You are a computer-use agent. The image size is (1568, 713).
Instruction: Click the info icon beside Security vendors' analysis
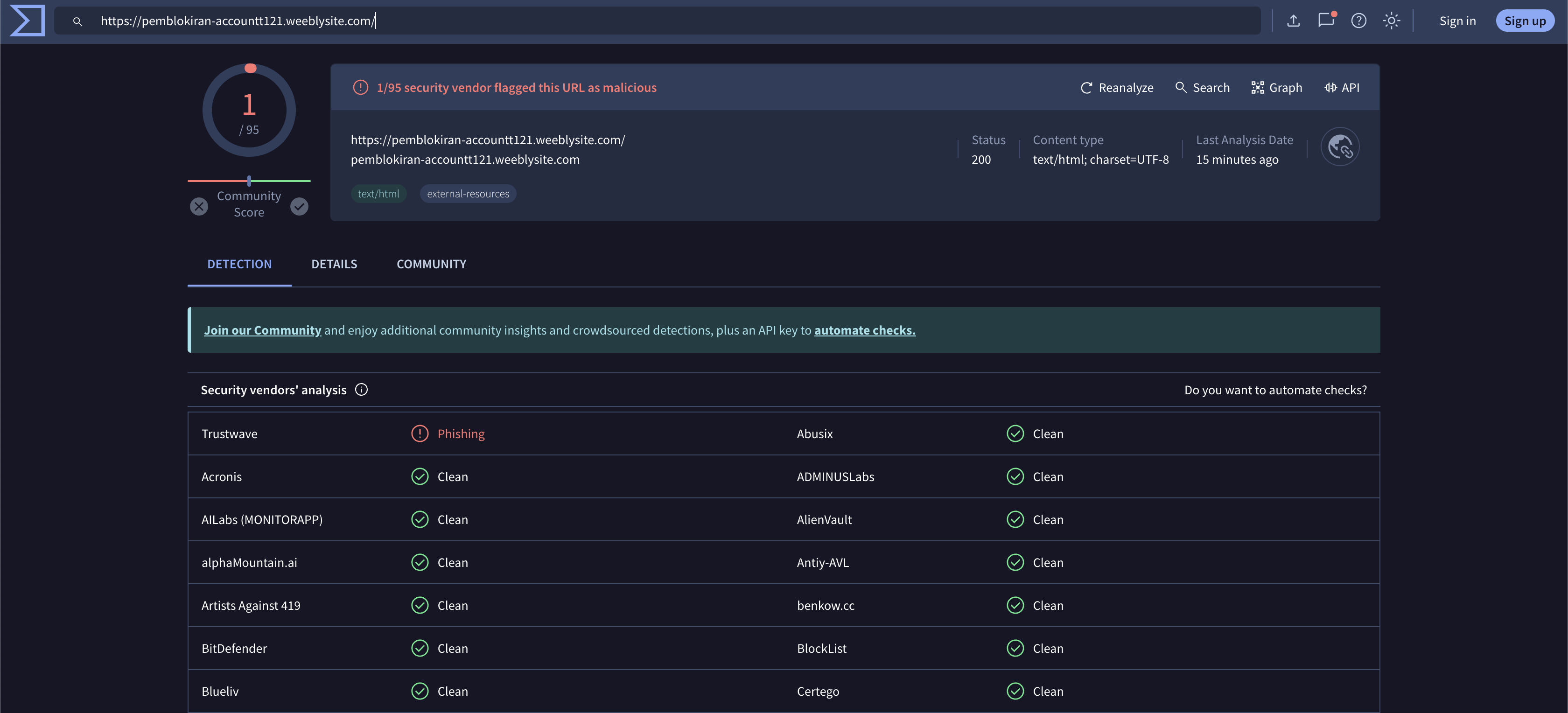coord(362,390)
